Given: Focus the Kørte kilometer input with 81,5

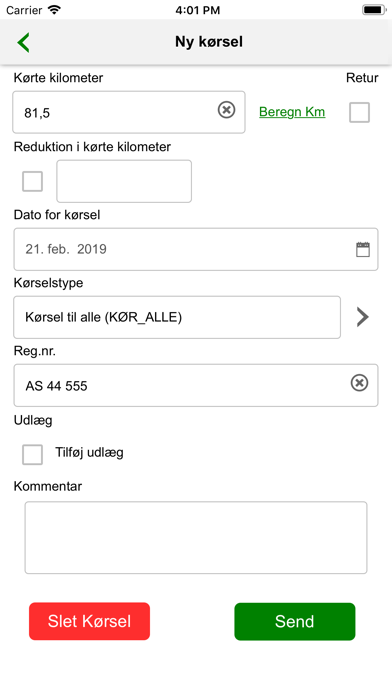Looking at the screenshot, I should 129,112.
